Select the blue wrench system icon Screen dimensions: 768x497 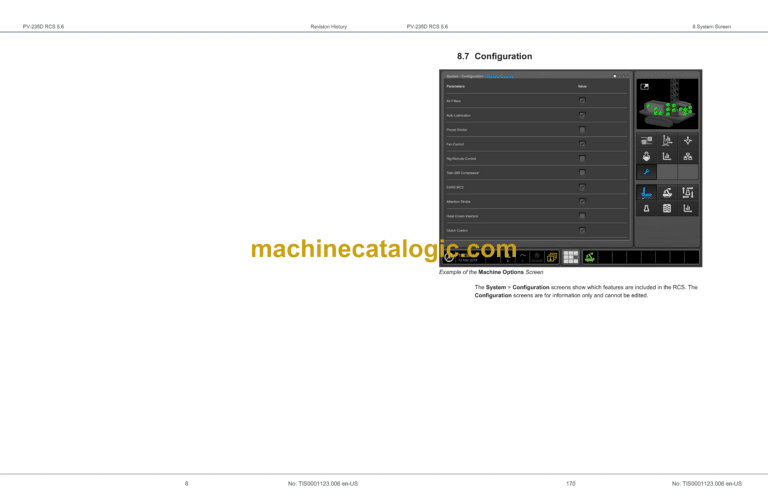pos(647,172)
